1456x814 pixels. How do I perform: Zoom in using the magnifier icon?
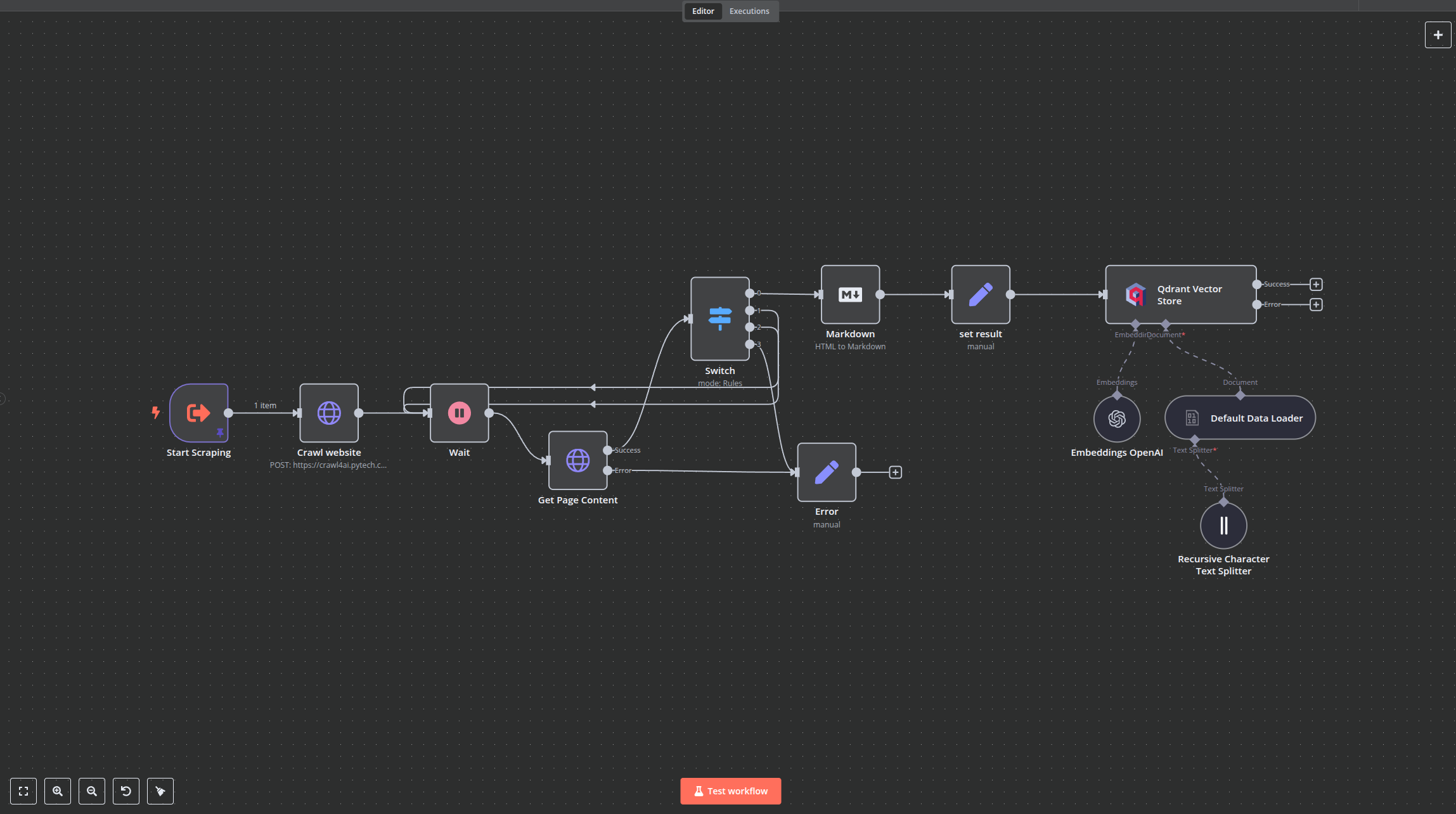pos(58,791)
